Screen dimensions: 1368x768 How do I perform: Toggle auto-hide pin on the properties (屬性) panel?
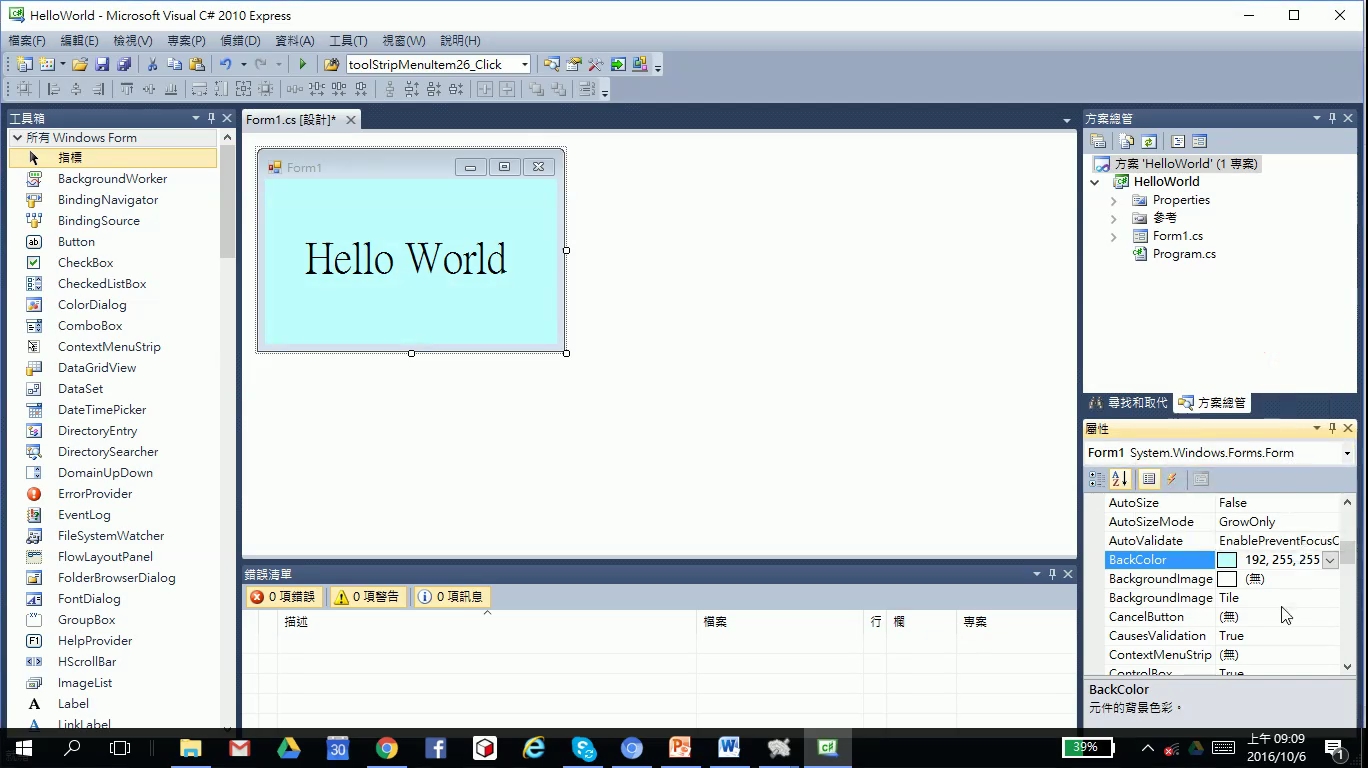(x=1332, y=428)
